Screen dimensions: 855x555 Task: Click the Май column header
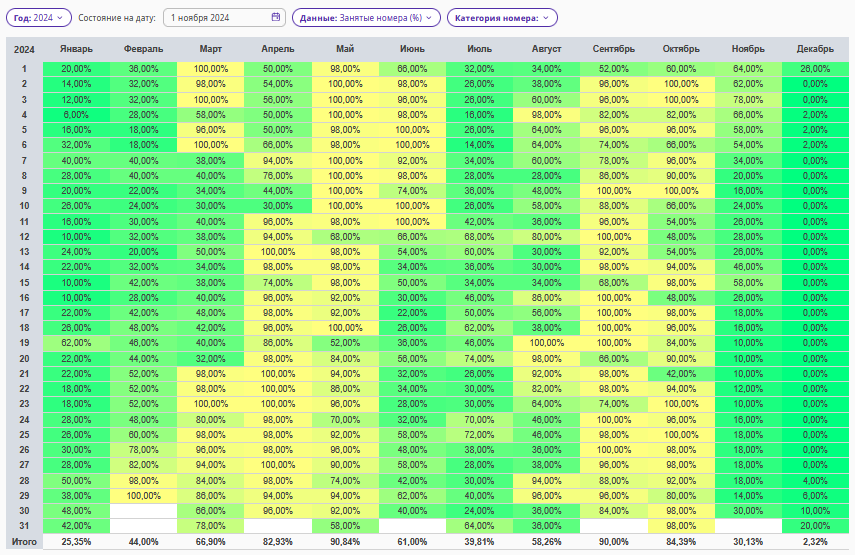pyautogui.click(x=345, y=49)
